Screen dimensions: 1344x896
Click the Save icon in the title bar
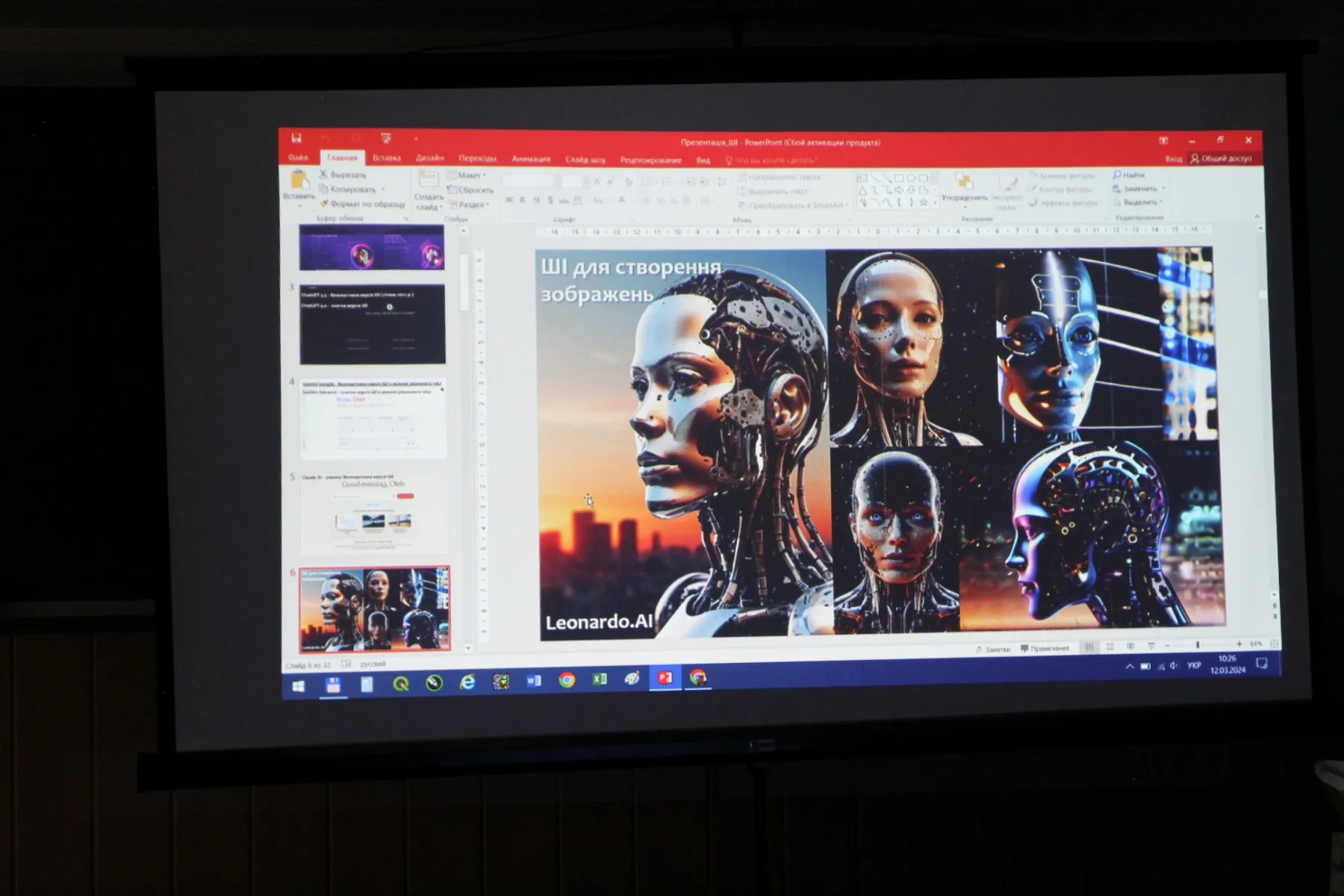(x=296, y=139)
